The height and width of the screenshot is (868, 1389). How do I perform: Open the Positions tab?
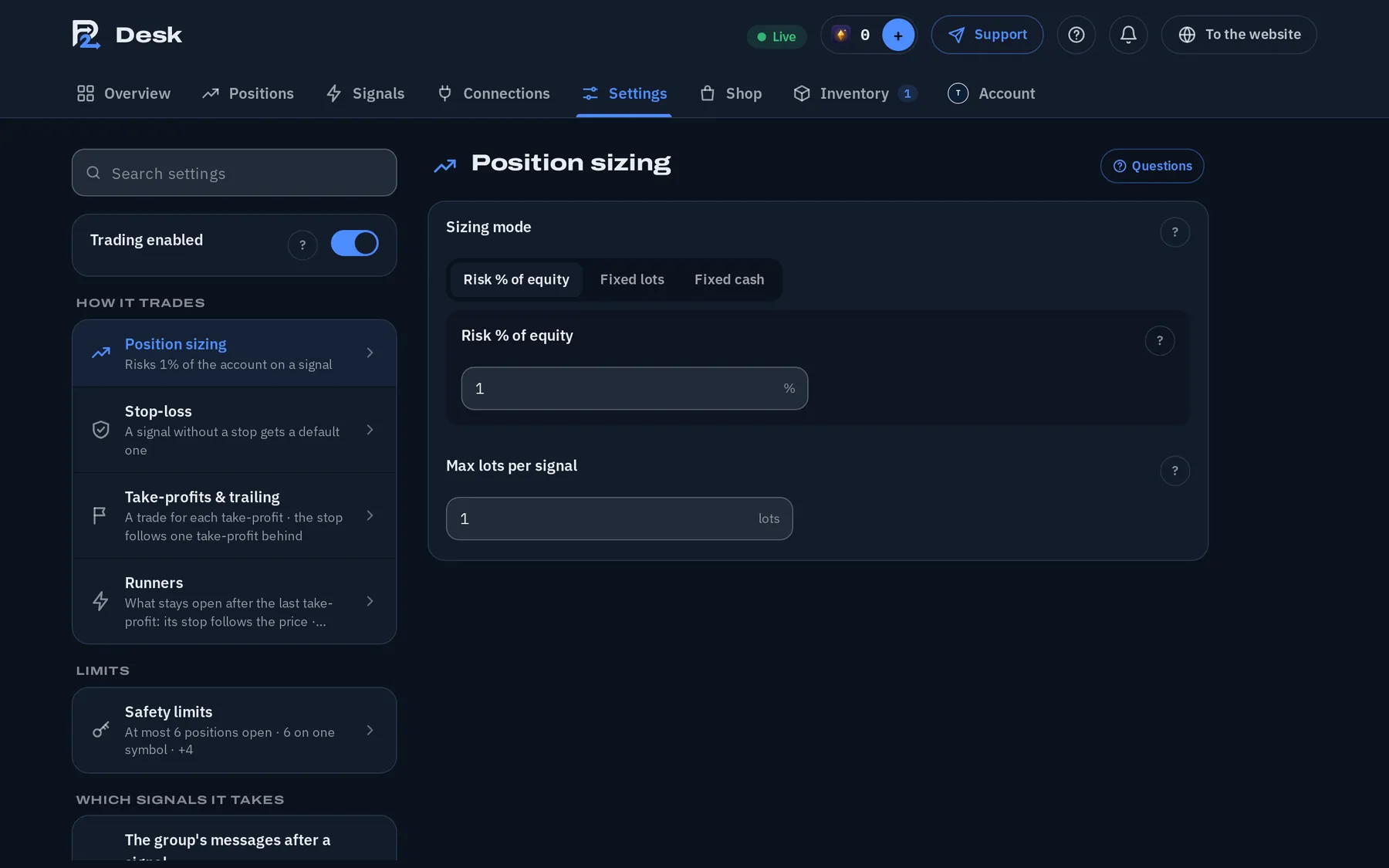point(248,93)
